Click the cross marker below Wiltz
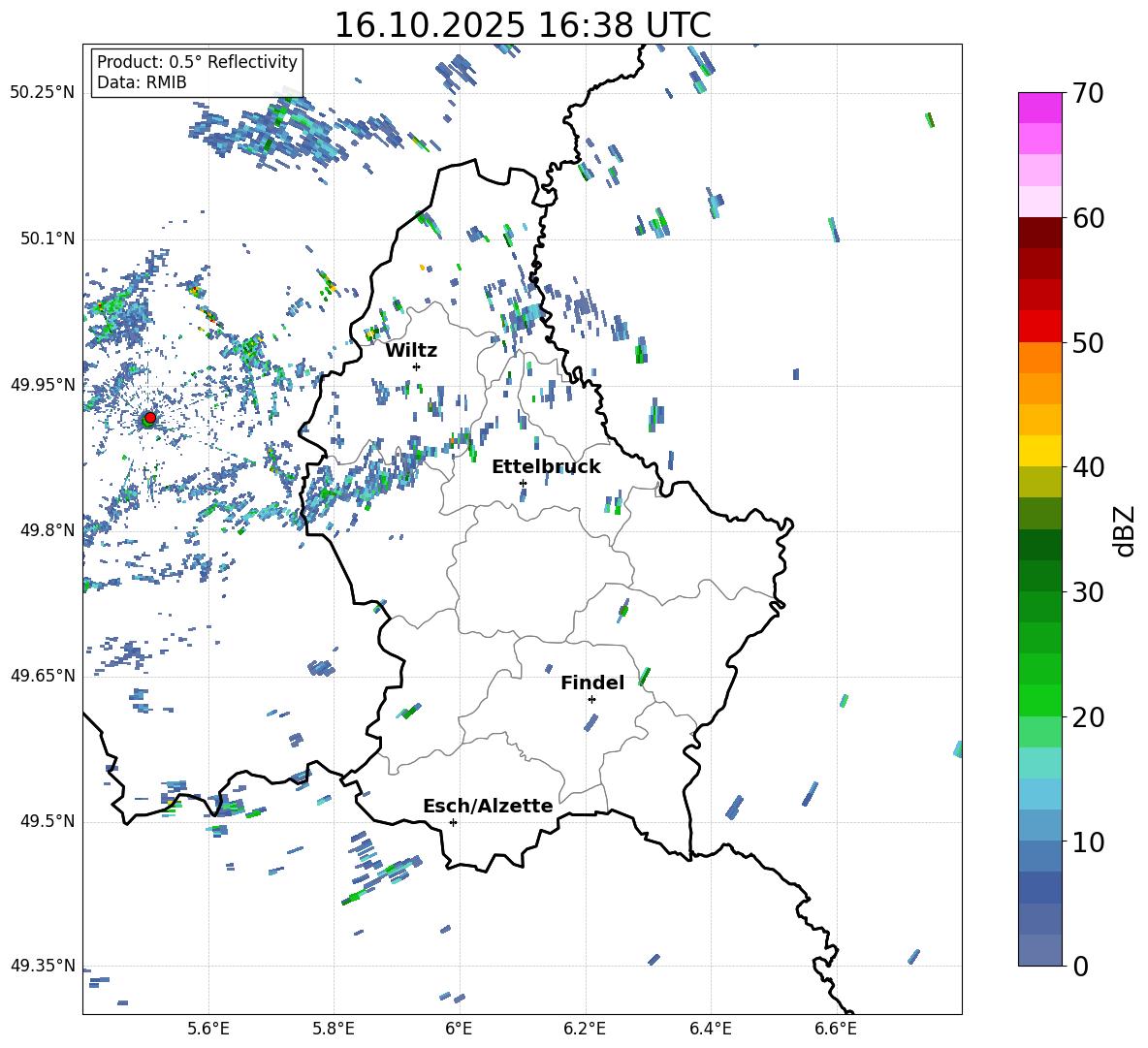The height and width of the screenshot is (1048, 1148). (416, 366)
